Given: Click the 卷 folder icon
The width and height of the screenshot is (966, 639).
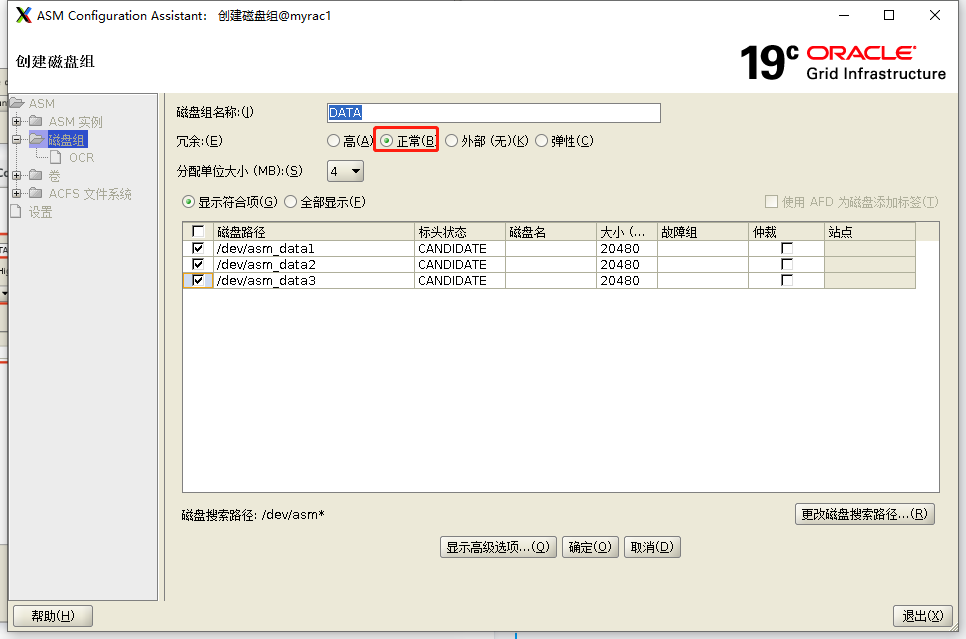Looking at the screenshot, I should coord(35,176).
